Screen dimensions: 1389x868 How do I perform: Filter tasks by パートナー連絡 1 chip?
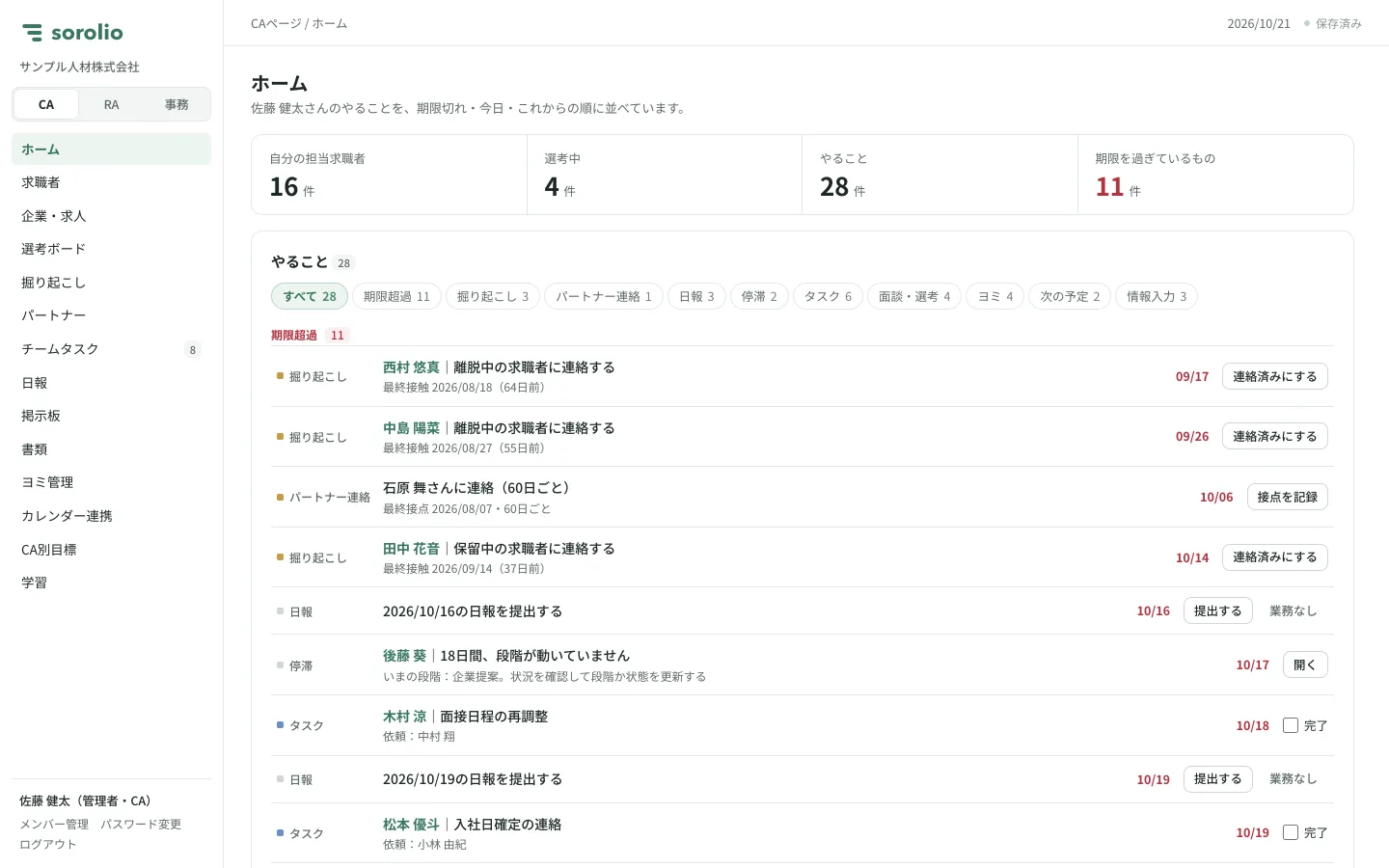[604, 296]
